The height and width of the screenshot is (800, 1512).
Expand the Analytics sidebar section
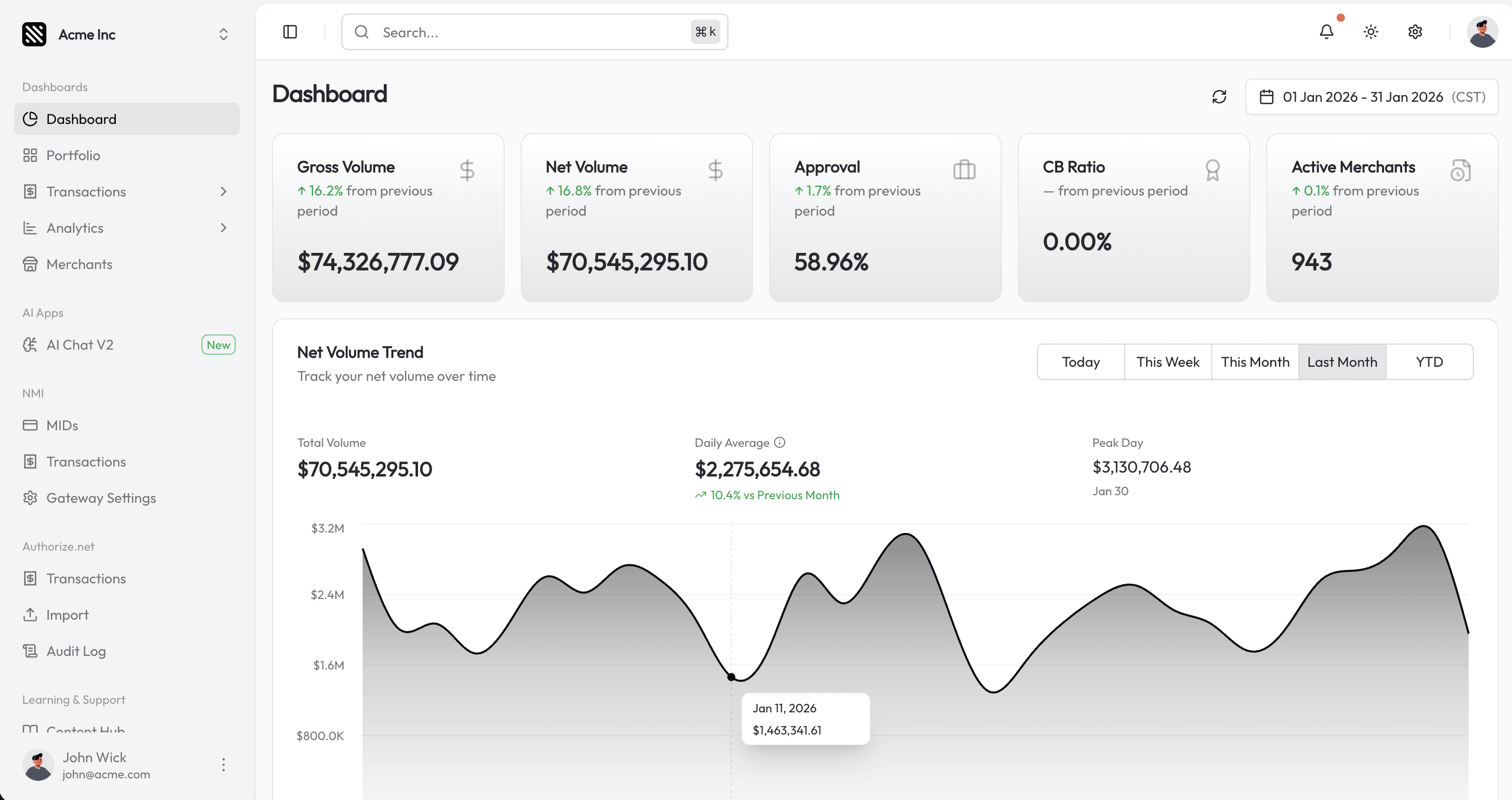click(x=224, y=228)
